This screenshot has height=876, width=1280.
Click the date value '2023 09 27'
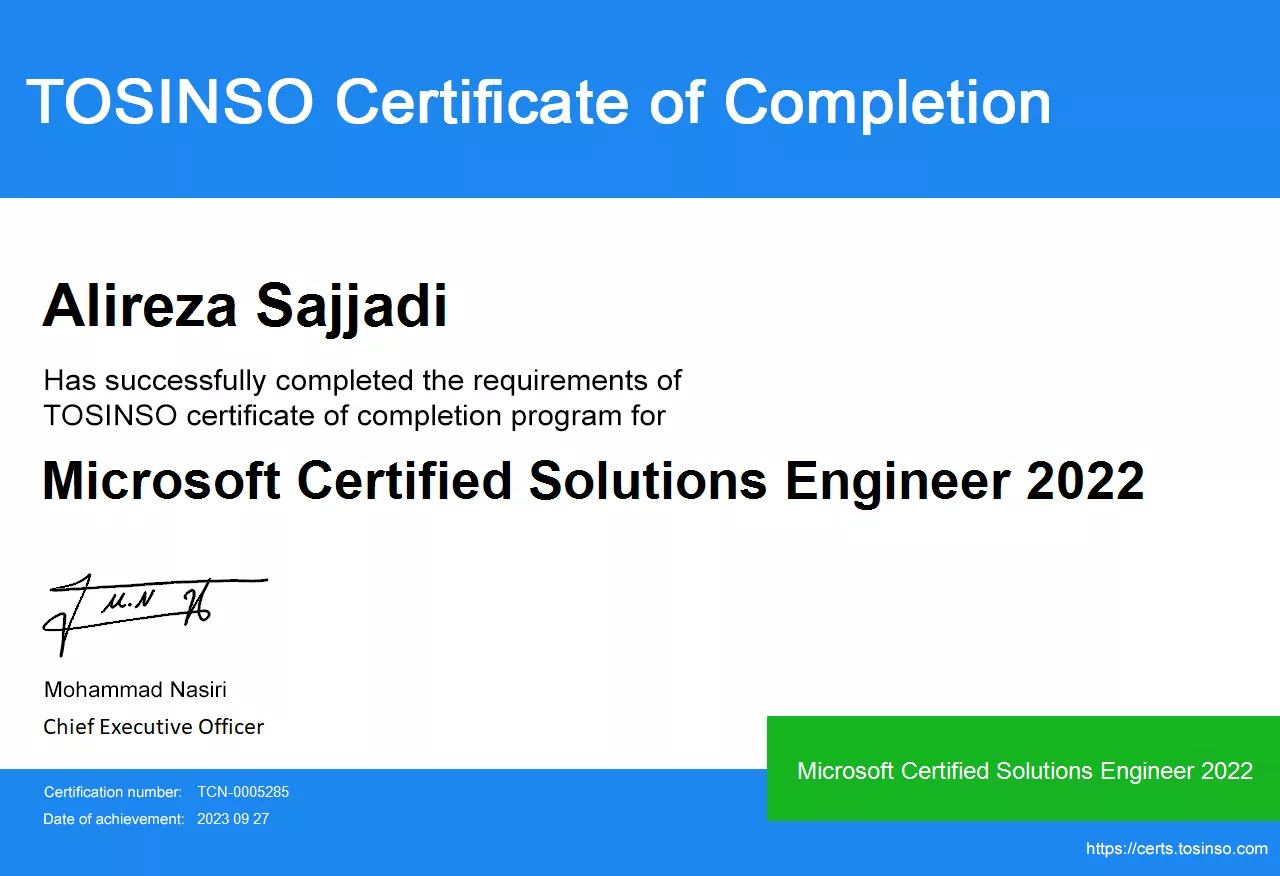point(233,819)
